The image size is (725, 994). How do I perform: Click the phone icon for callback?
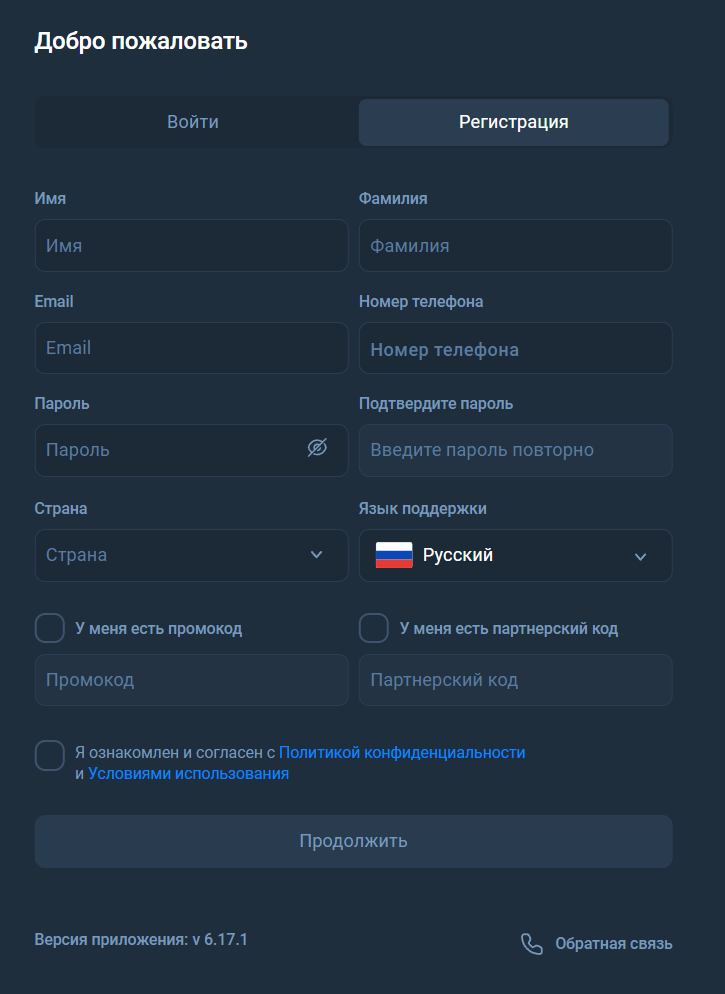(x=532, y=944)
